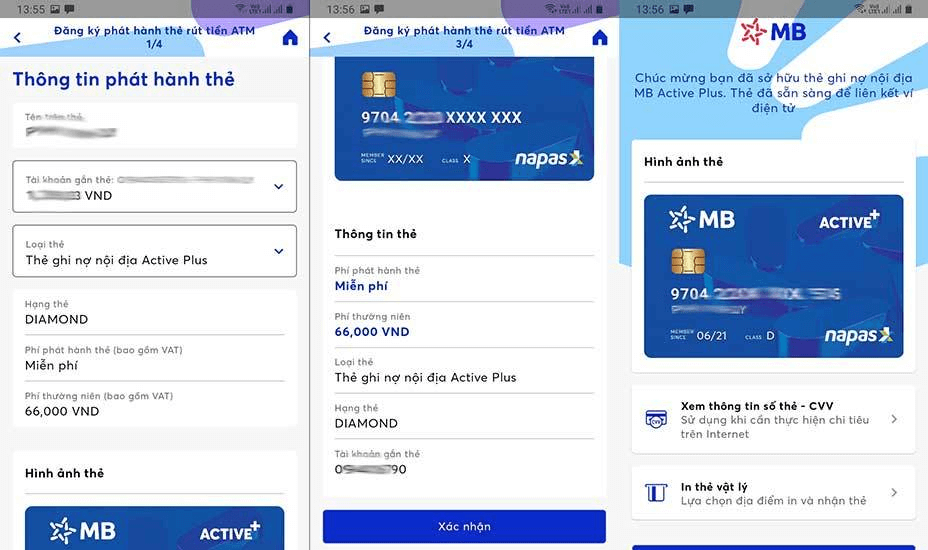Tap the 'Tên trên thẻ' name field
Viewport: 928px width, 550px height.
click(x=154, y=125)
